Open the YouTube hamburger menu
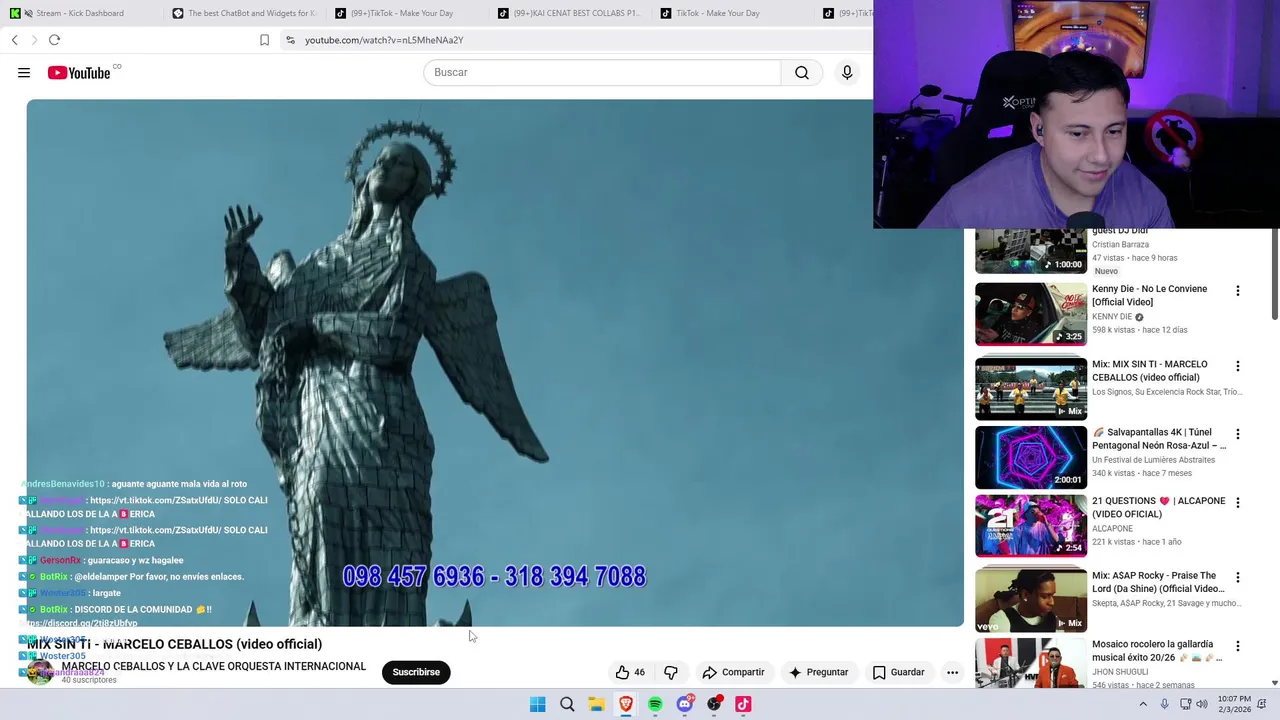 pos(24,72)
